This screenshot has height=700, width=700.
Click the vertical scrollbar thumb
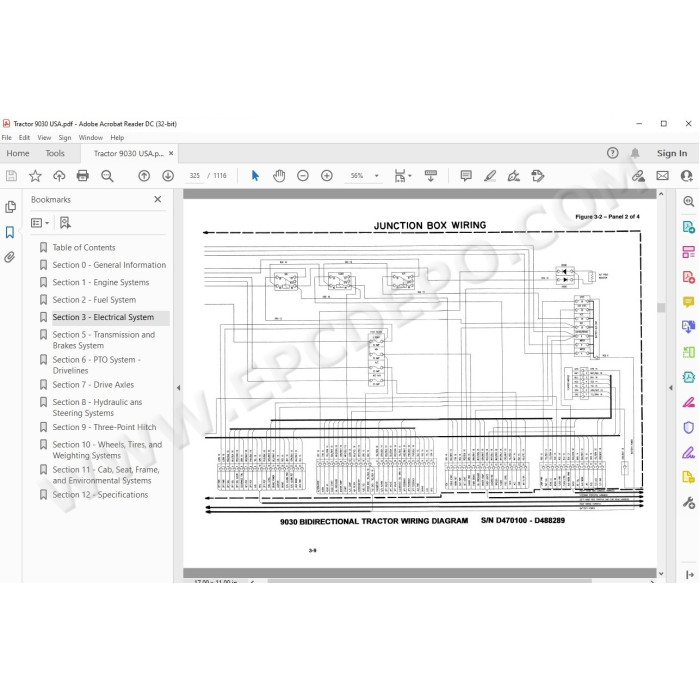pyautogui.click(x=661, y=308)
